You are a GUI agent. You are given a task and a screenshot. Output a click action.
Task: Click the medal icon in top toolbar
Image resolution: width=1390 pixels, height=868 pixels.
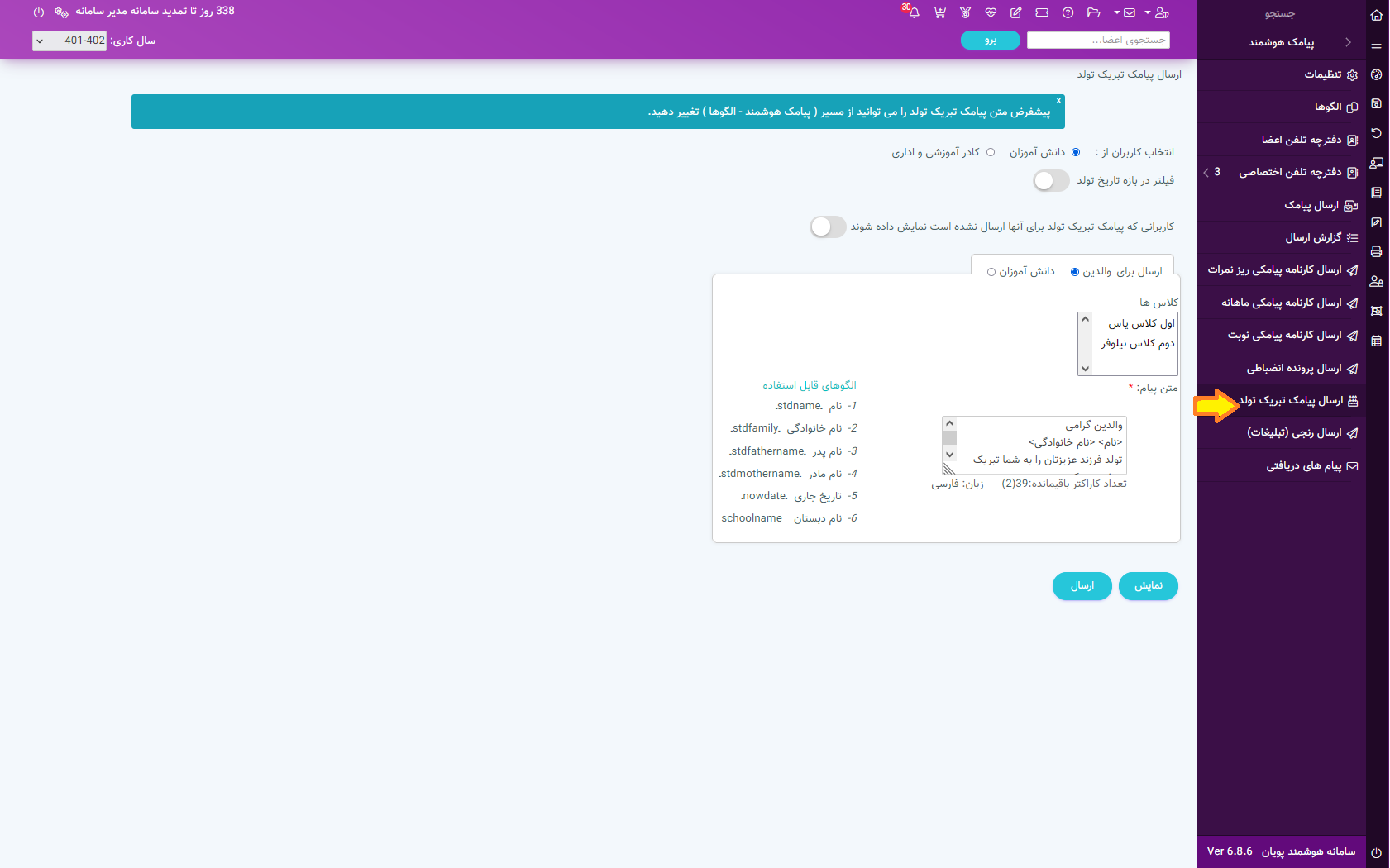pyautogui.click(x=965, y=12)
